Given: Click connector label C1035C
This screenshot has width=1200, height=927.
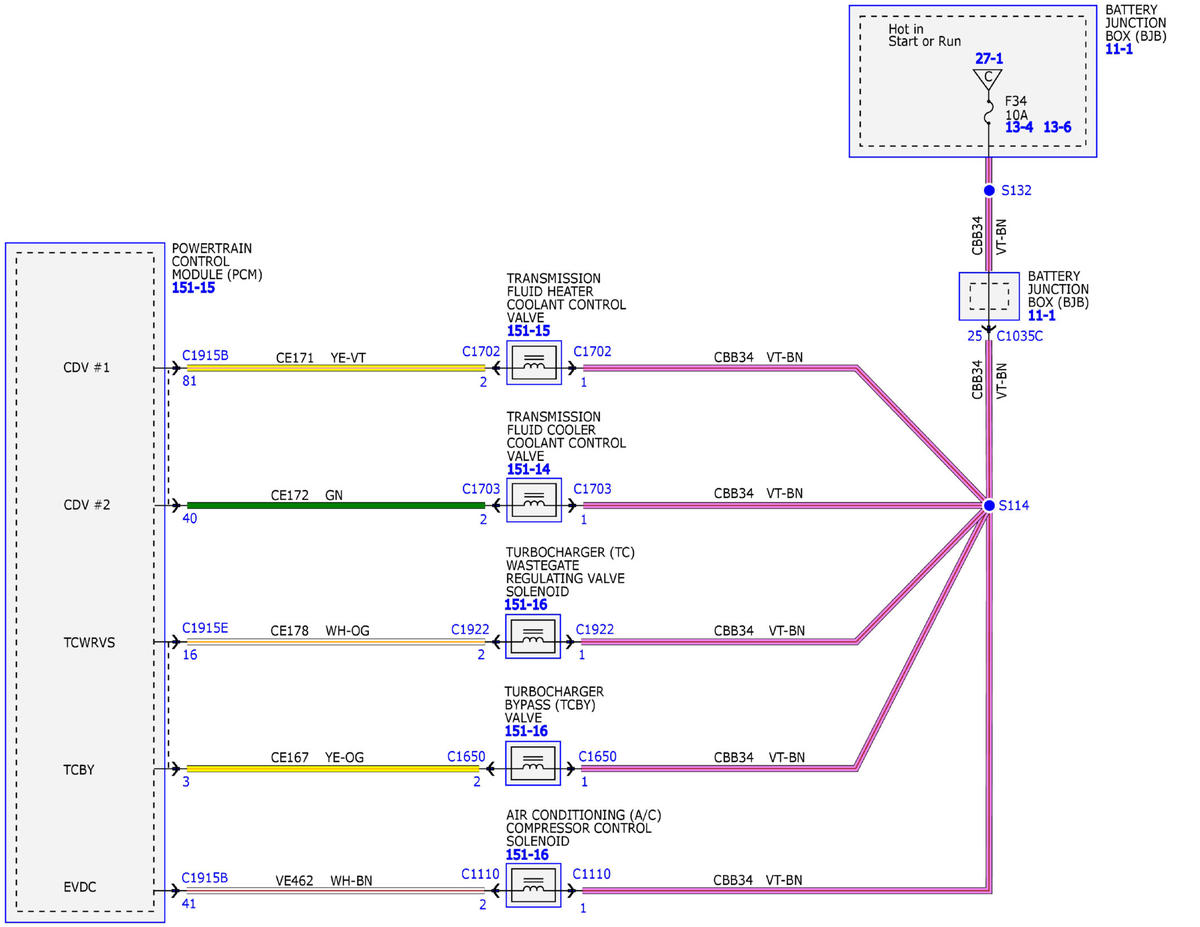Looking at the screenshot, I should 1020,336.
